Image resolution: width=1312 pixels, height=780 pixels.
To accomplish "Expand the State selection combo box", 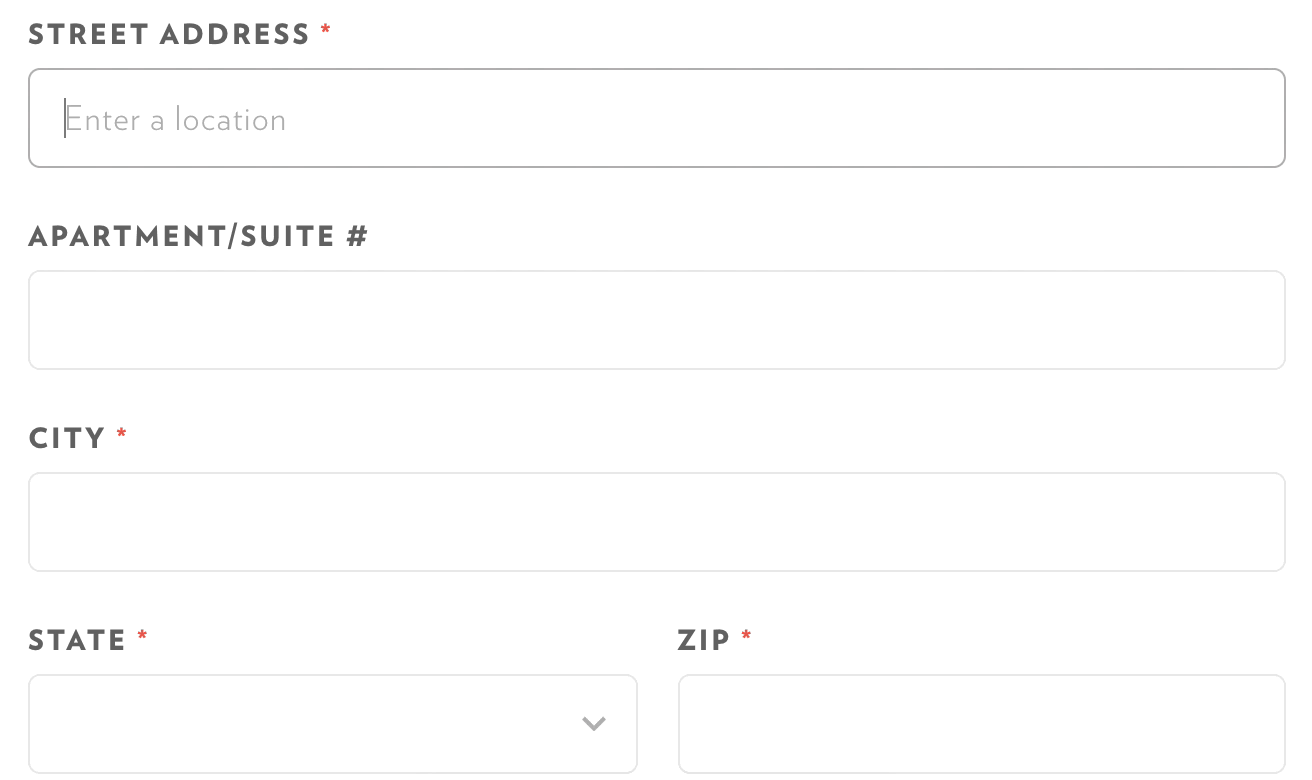I will [x=332, y=723].
